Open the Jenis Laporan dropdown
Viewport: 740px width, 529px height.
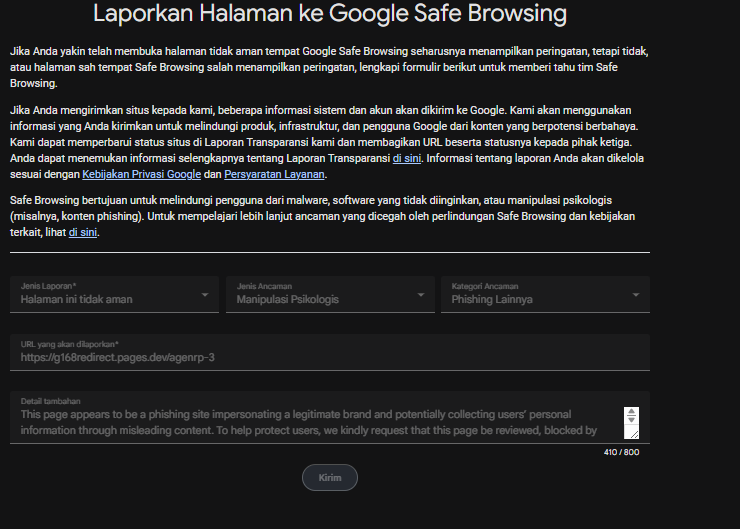[114, 294]
